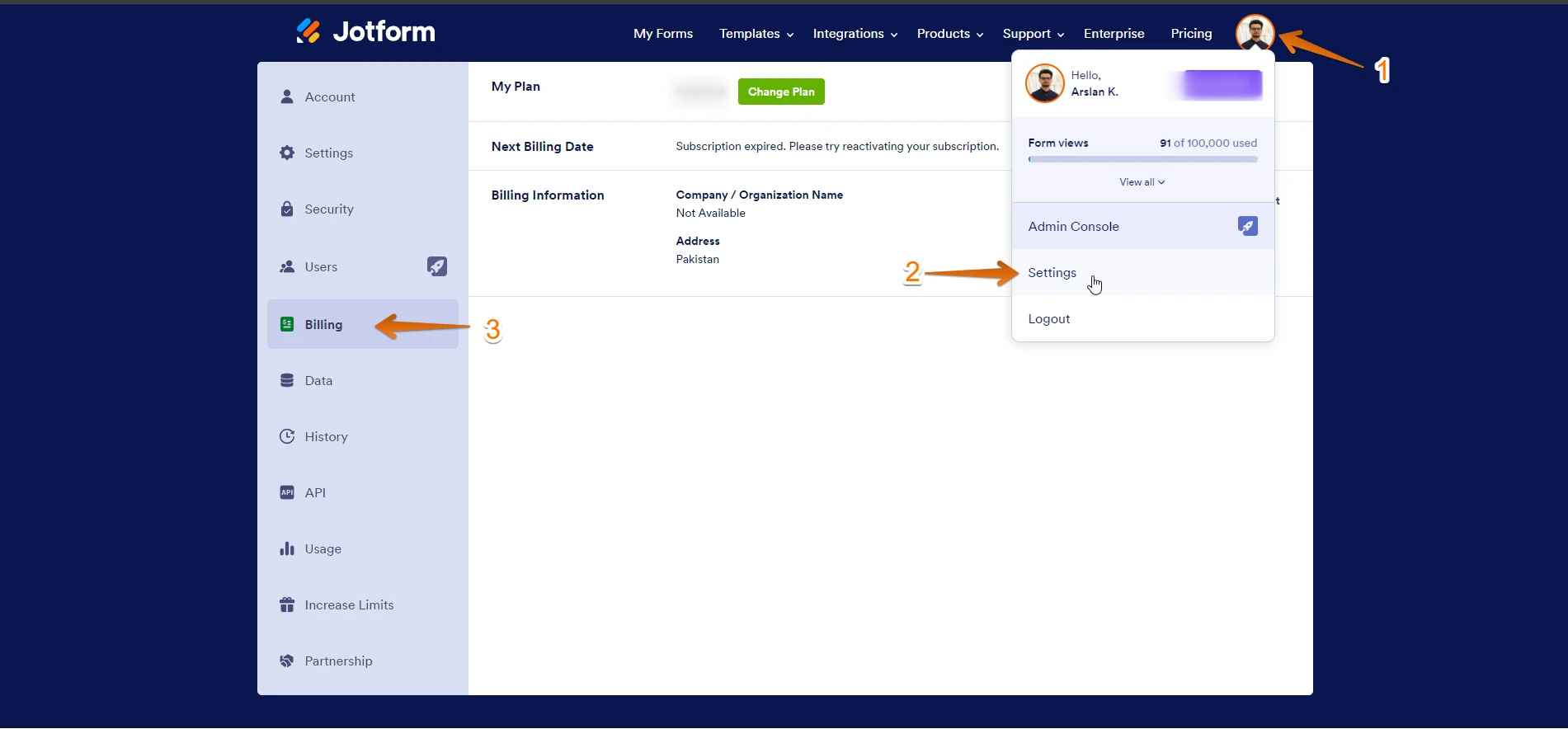
Task: Open the Products dropdown in navbar
Action: click(949, 34)
